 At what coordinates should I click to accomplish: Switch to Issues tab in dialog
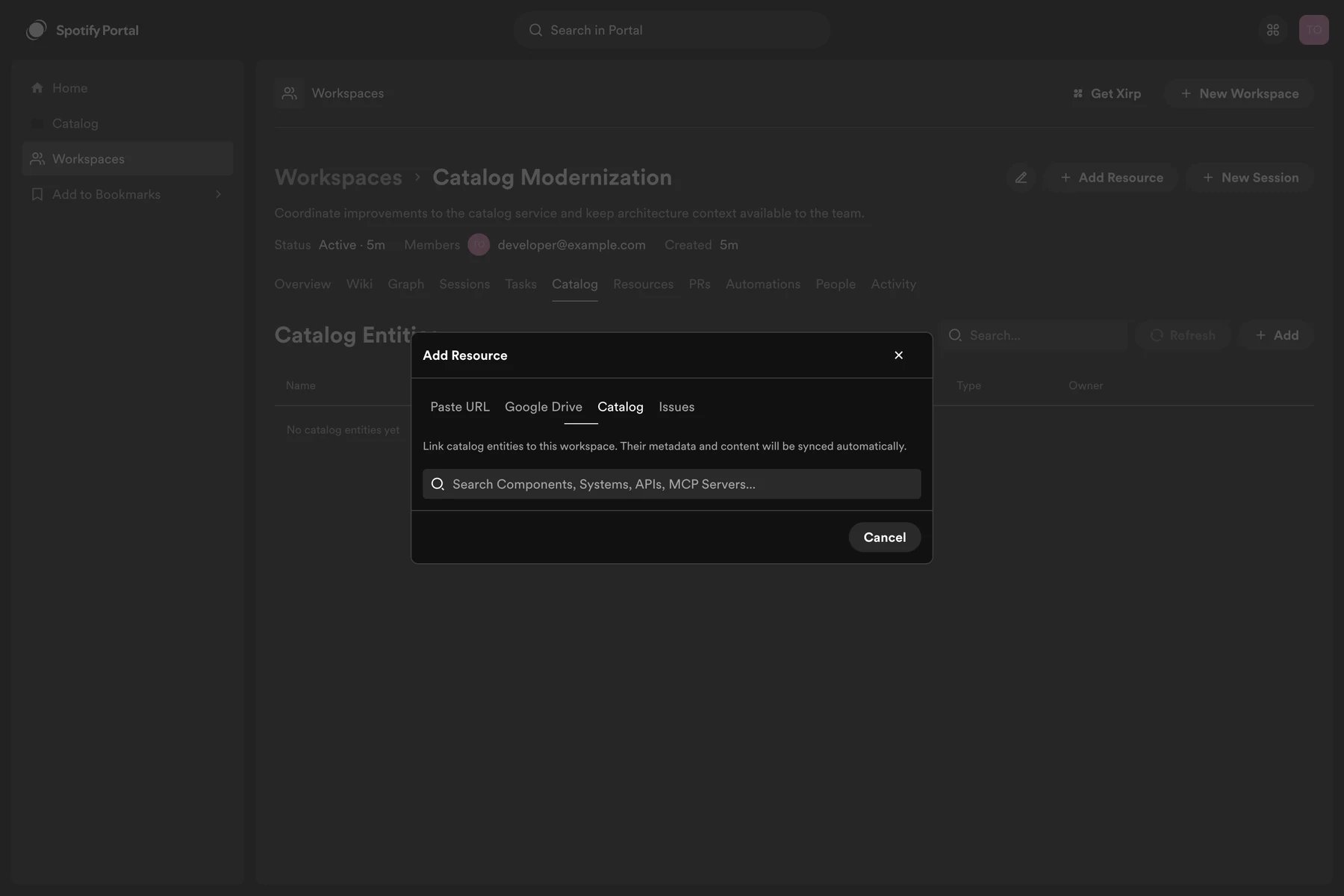[676, 407]
